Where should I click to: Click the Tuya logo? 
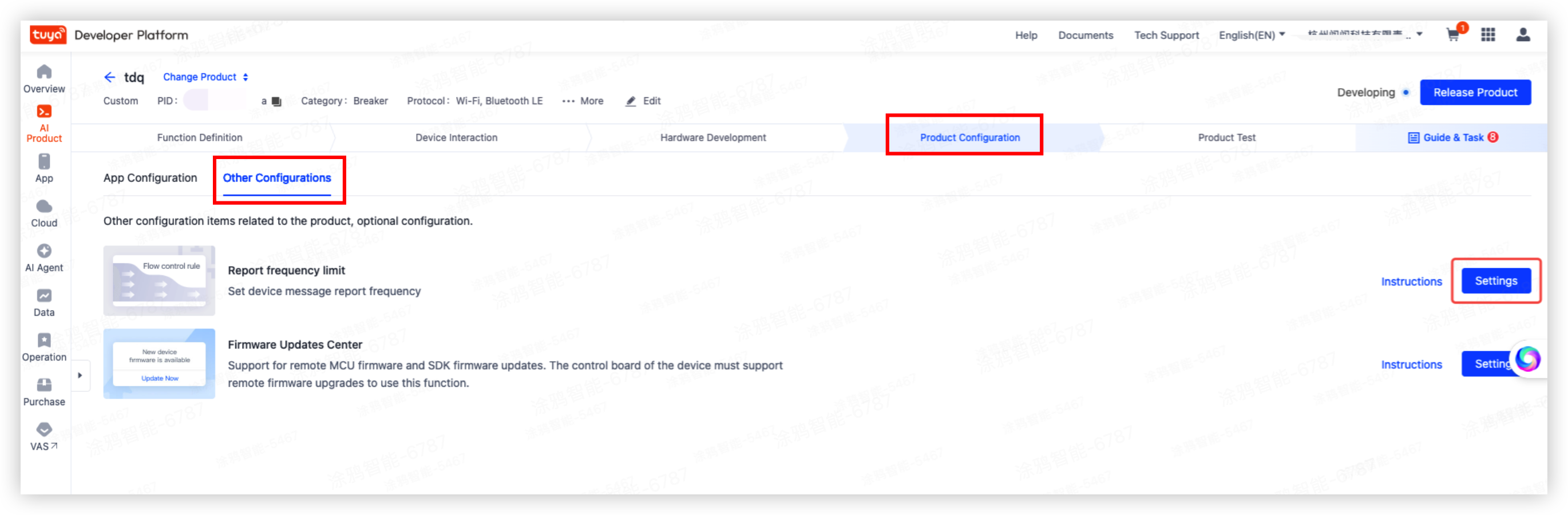pos(48,35)
